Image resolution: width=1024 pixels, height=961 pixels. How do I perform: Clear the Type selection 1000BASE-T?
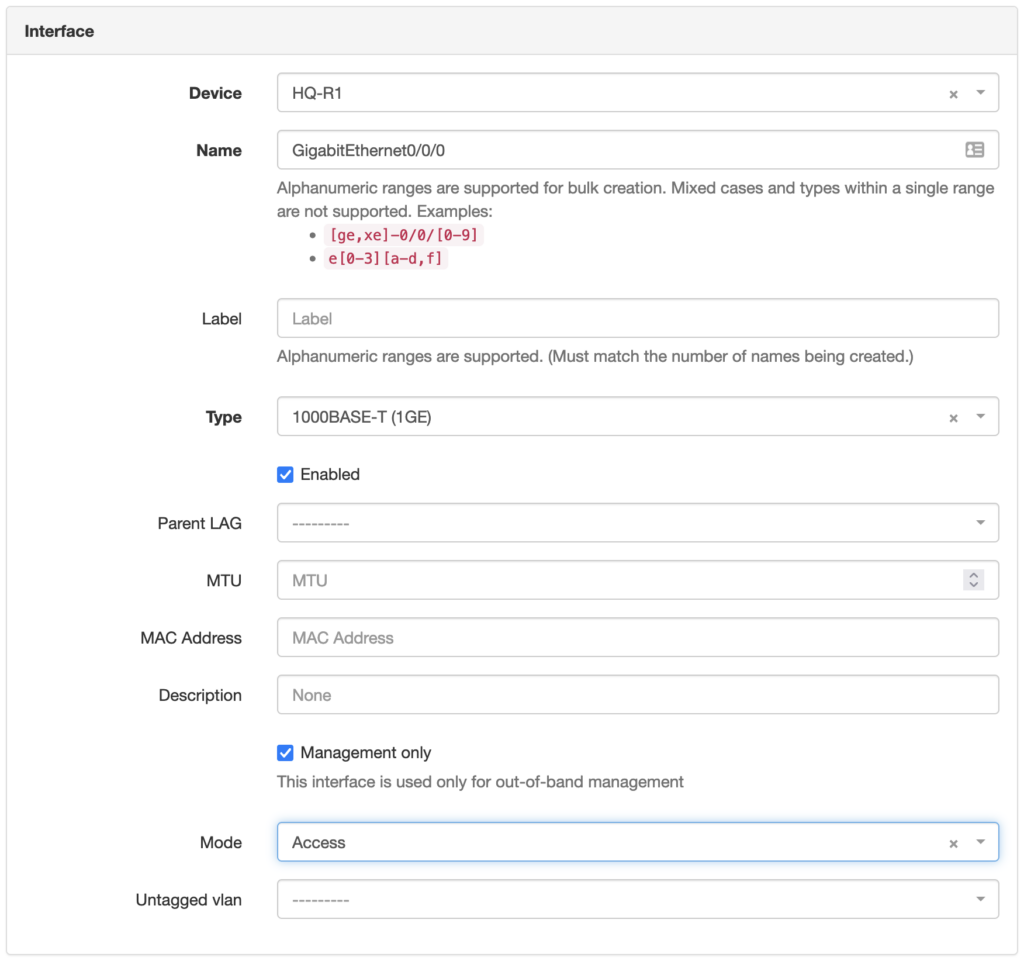(953, 418)
